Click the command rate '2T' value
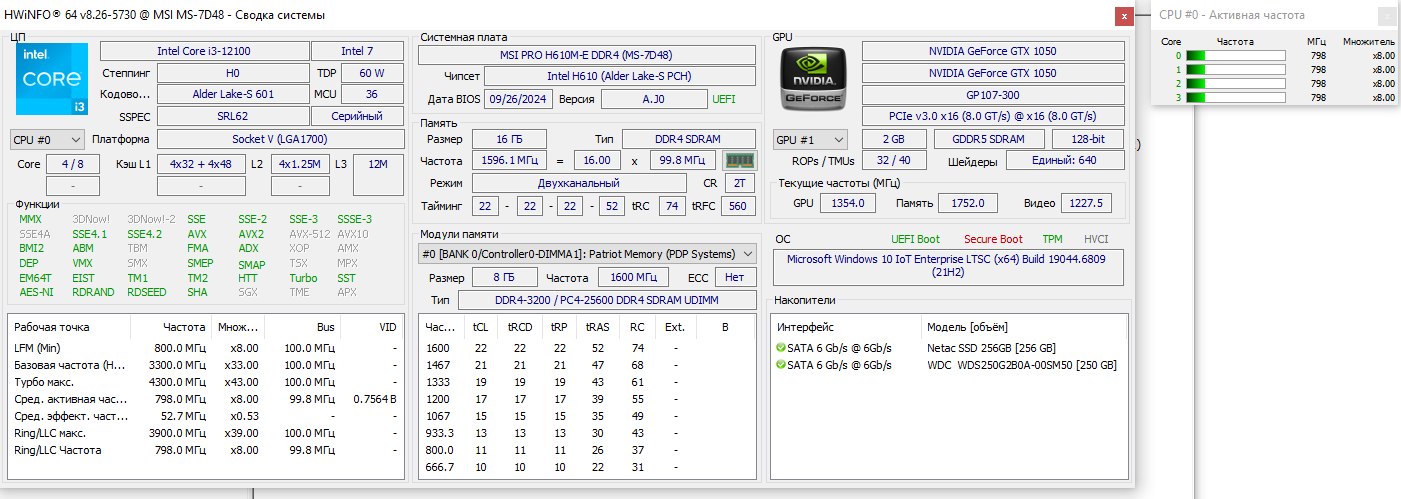 [x=739, y=183]
